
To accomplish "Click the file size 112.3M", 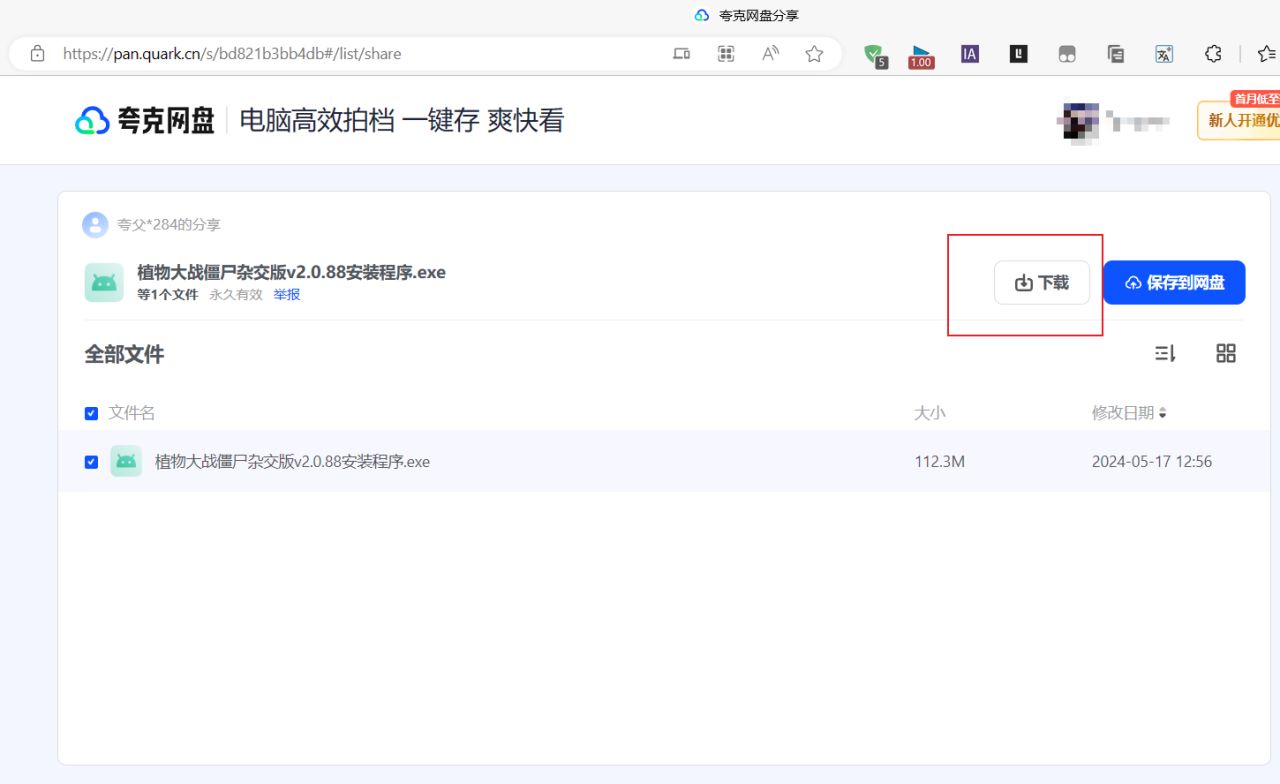I will [x=939, y=462].
